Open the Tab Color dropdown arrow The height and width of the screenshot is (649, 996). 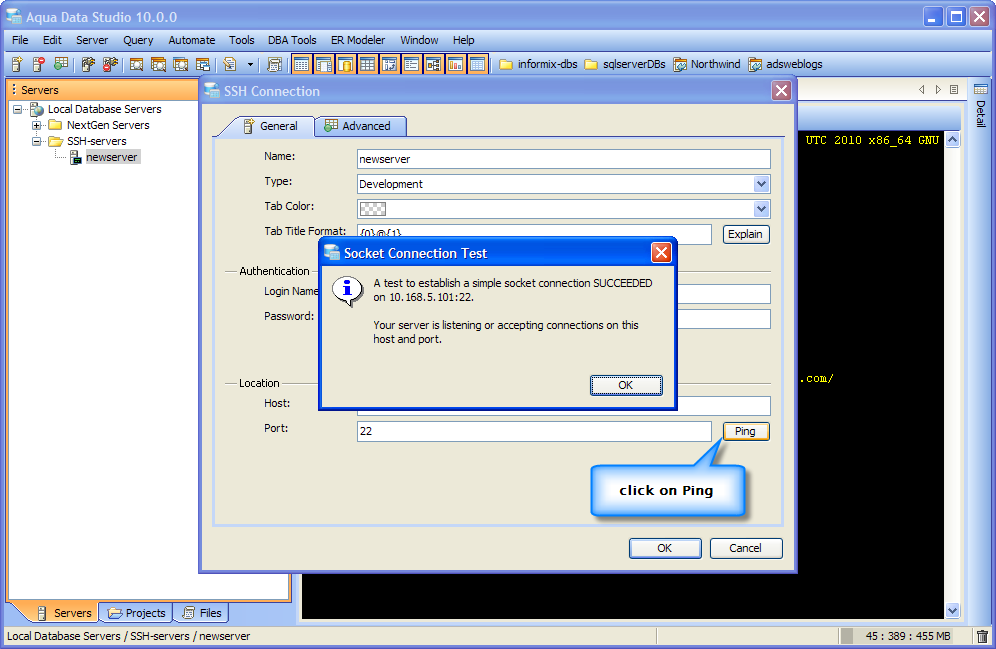click(762, 209)
